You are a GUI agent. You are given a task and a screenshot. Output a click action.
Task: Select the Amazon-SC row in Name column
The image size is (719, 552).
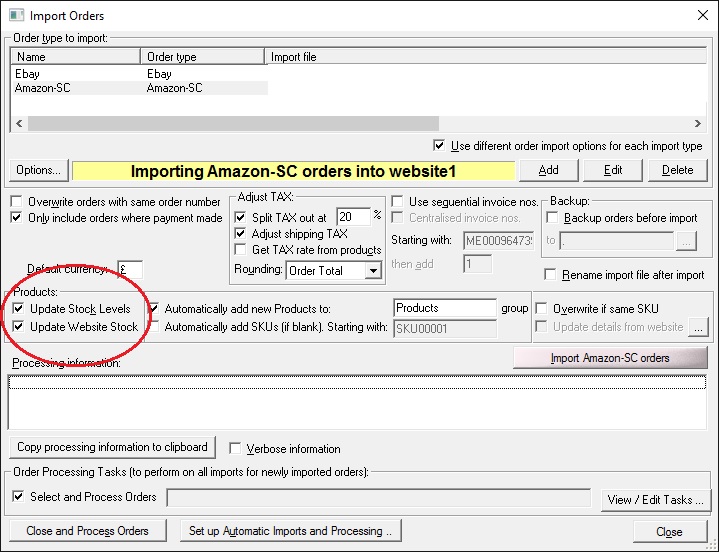[43, 88]
